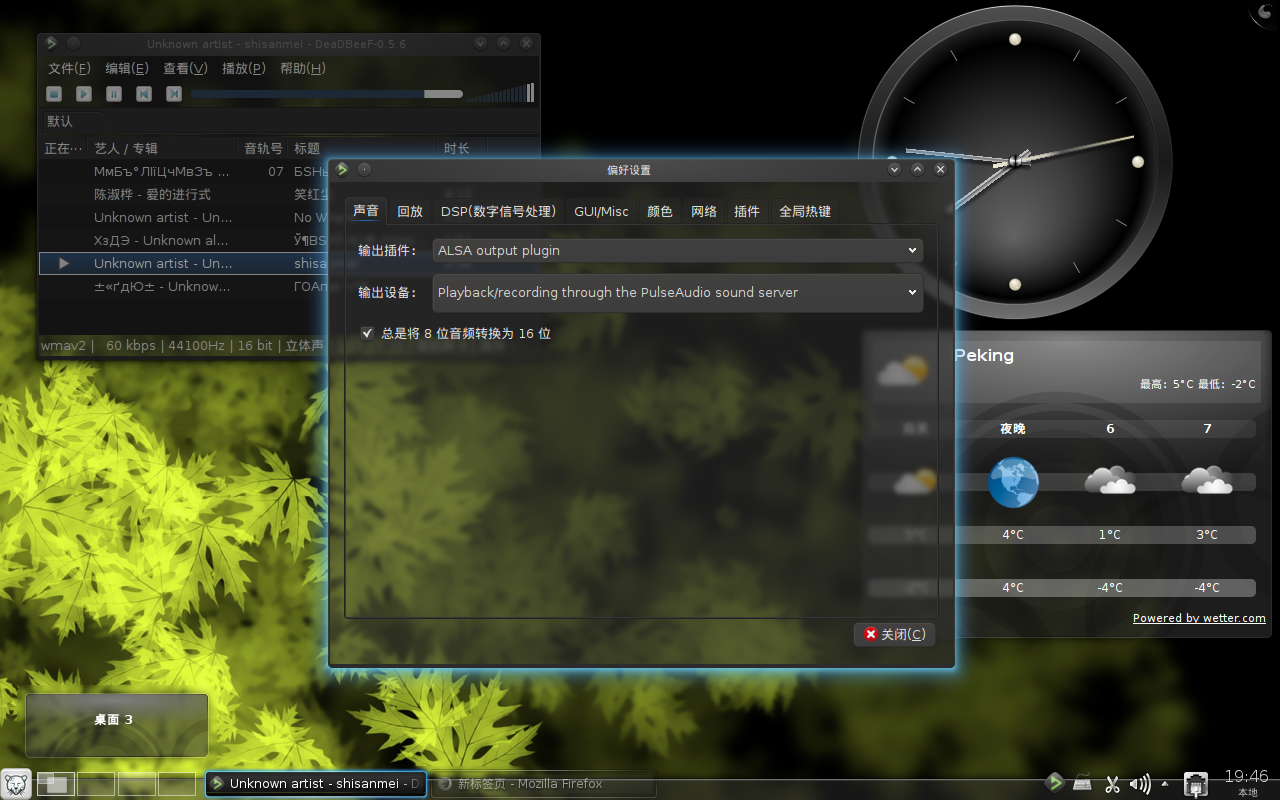Expand the 输出插件 ALSA output plugin dropdown

(678, 251)
